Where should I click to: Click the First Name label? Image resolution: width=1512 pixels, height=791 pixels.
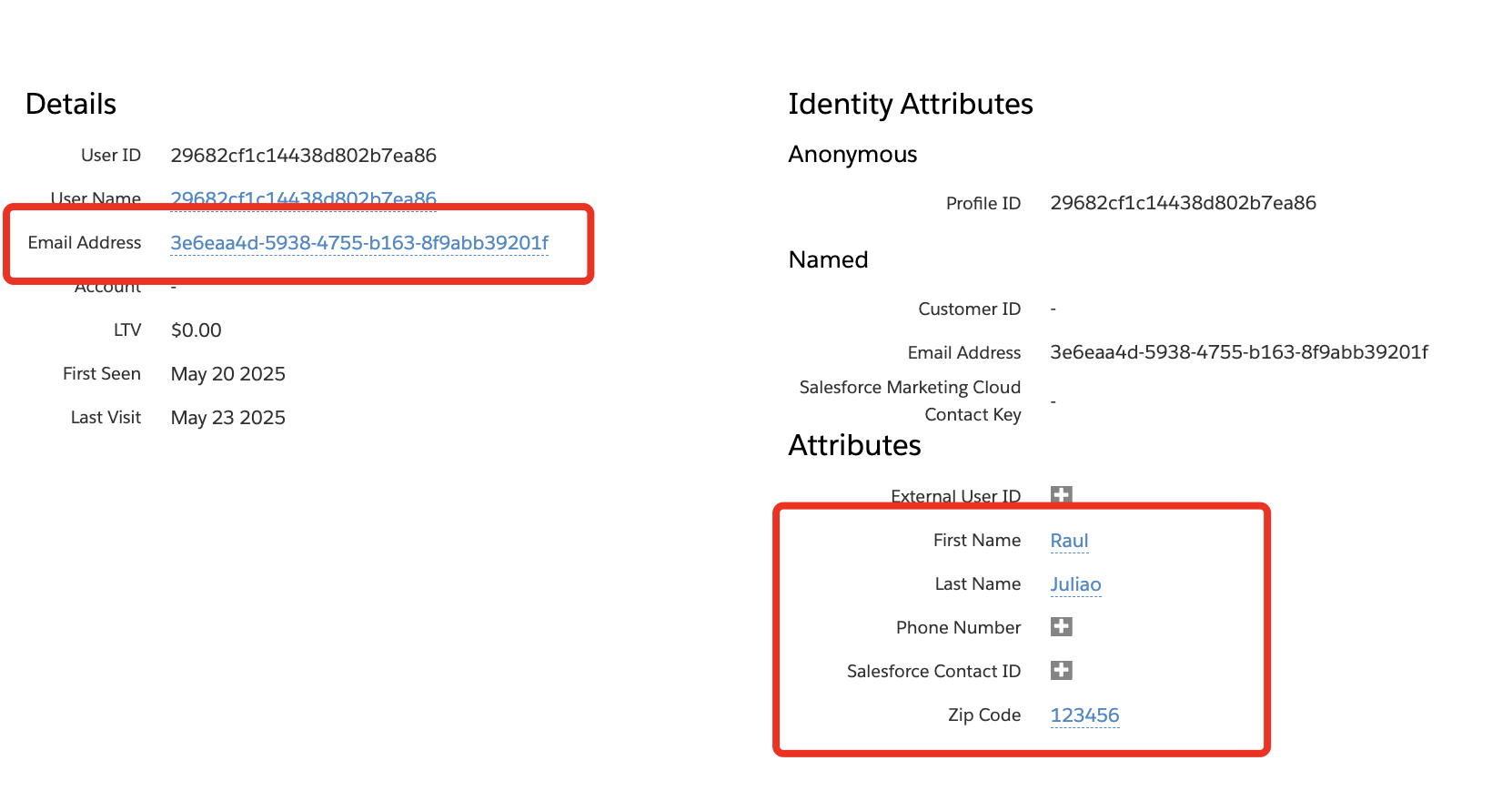[x=977, y=540]
